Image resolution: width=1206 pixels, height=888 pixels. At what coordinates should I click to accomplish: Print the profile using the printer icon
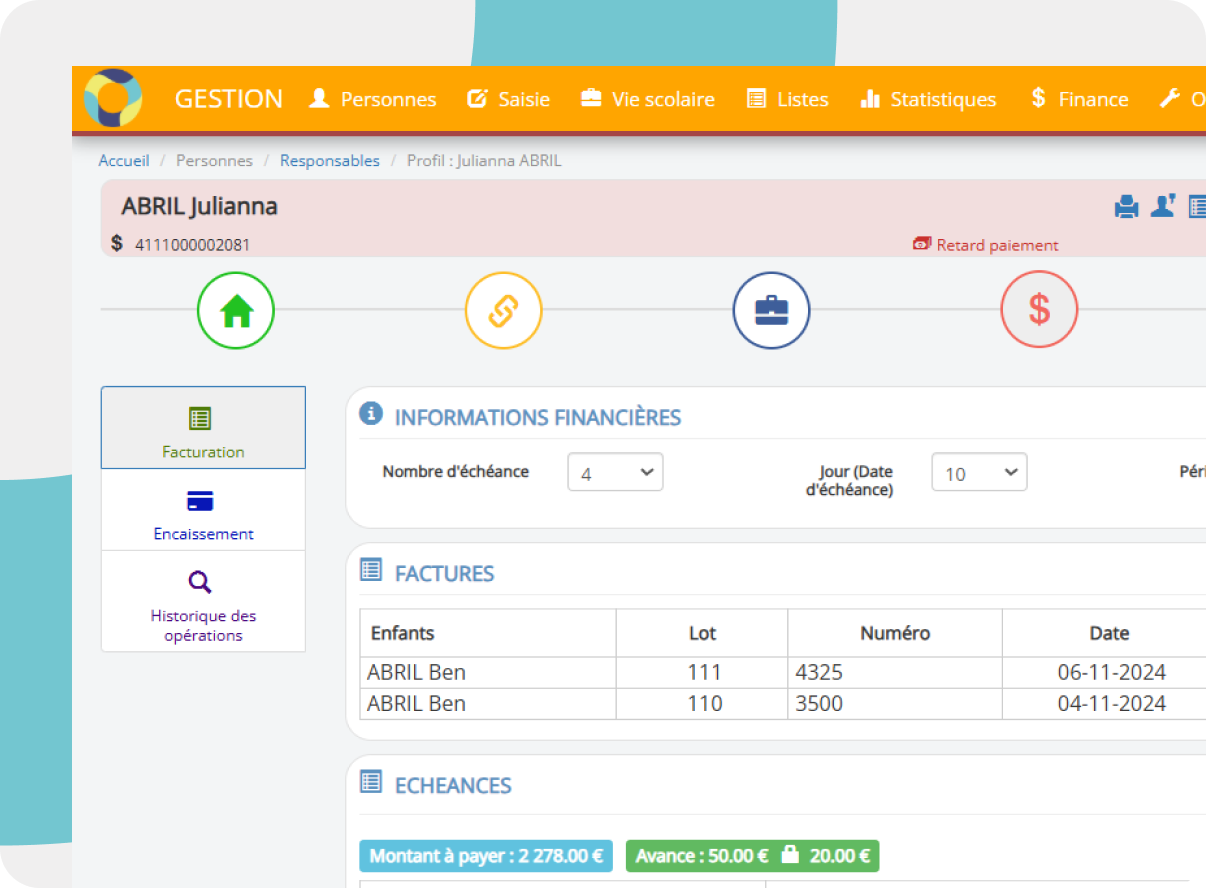[1127, 207]
